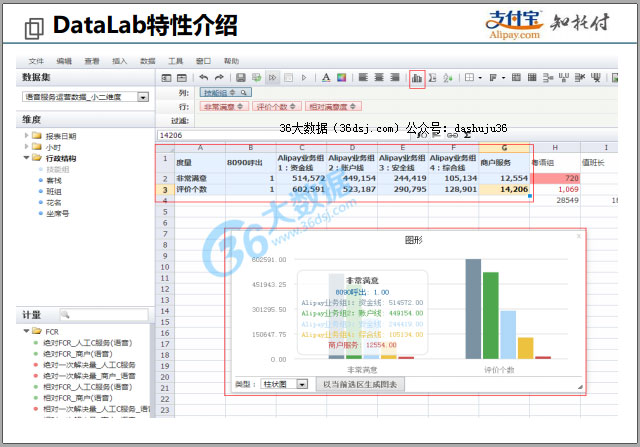Screen dimensions: 640x447
Task: Expand the 报表日期 dimension folder
Action: tap(27, 135)
